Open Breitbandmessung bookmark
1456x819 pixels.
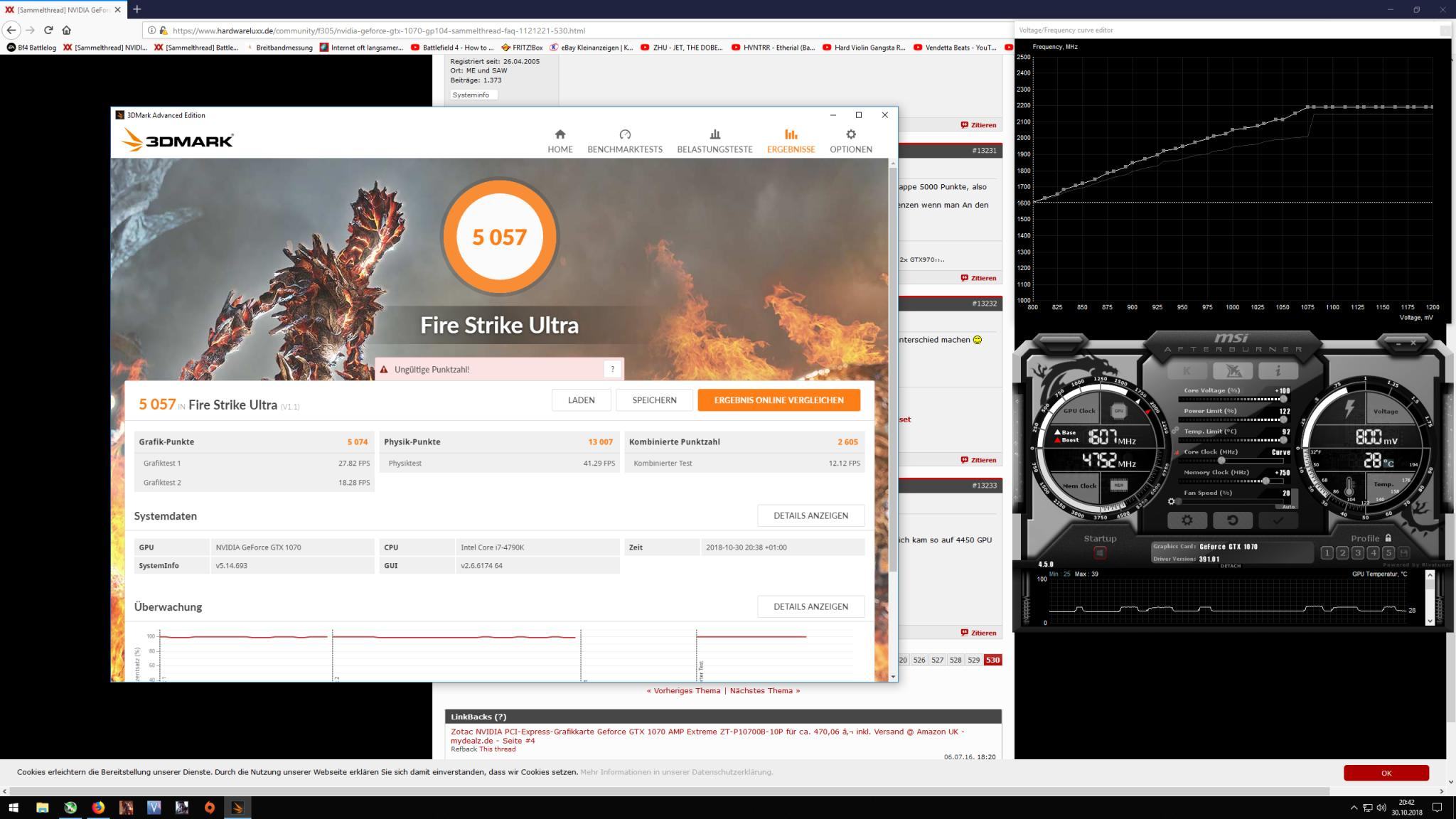tap(278, 48)
